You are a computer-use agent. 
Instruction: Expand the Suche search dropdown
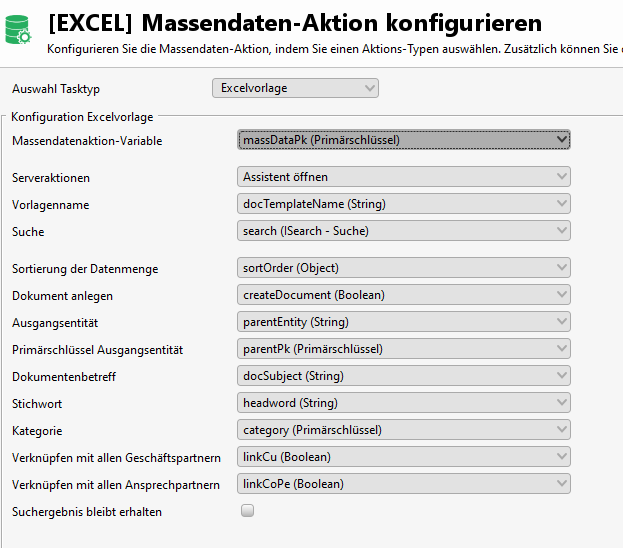point(404,231)
